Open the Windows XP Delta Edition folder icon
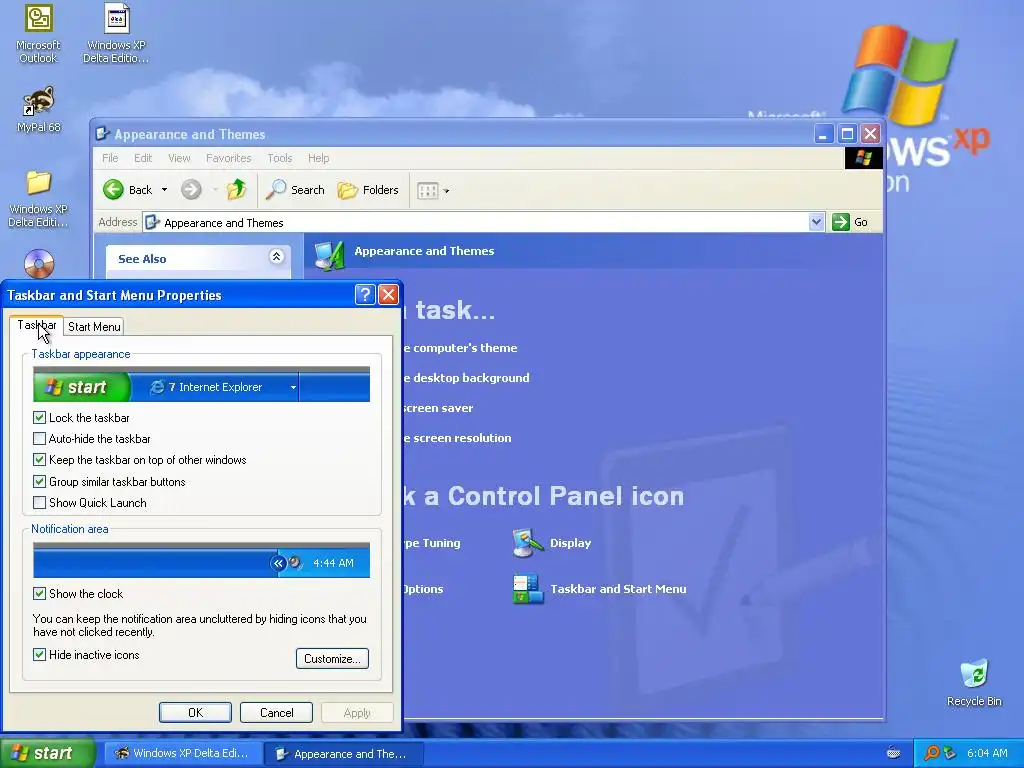1024x768 pixels. pyautogui.click(x=38, y=199)
